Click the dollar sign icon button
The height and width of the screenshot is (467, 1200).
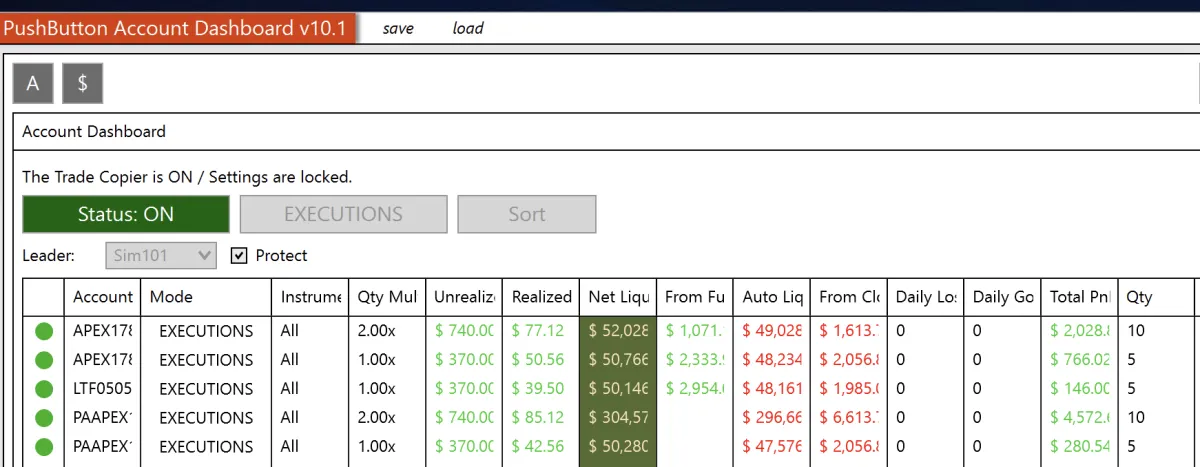pyautogui.click(x=82, y=84)
